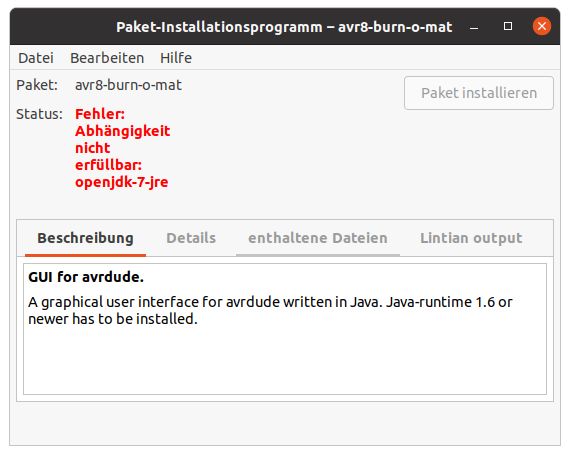570x455 pixels.
Task: Click the window title bar text
Action: (x=284, y=27)
